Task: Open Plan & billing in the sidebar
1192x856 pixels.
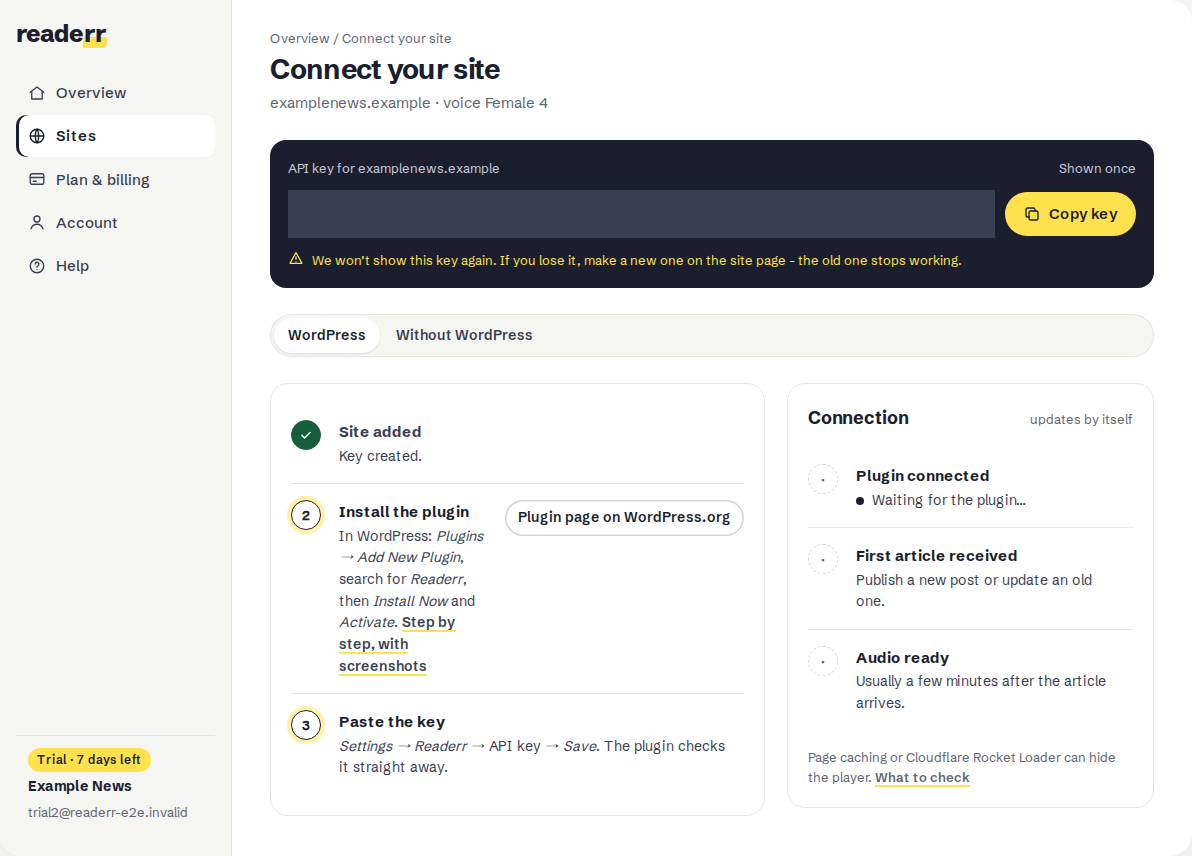Action: pos(116,179)
